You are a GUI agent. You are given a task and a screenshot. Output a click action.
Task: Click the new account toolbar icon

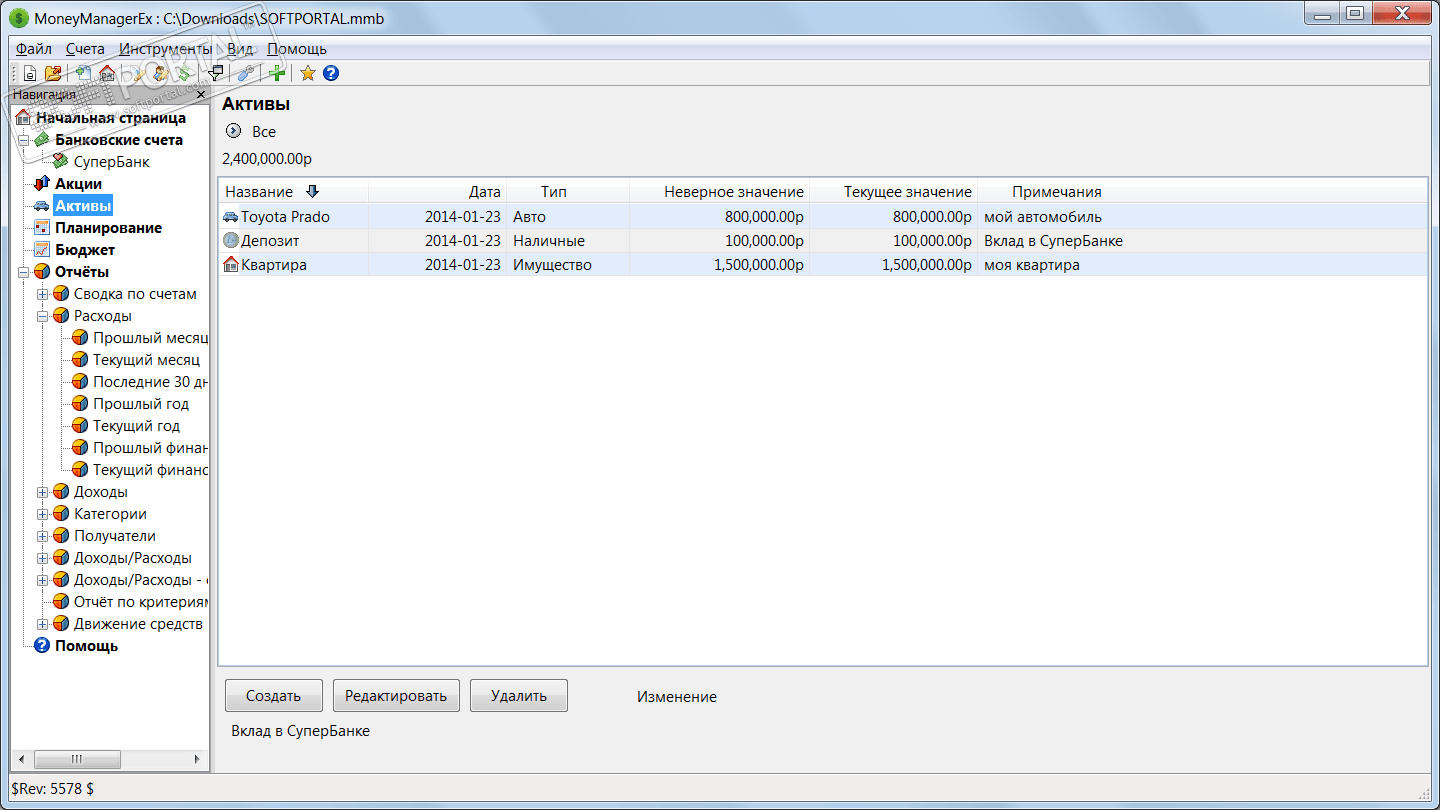tap(83, 73)
